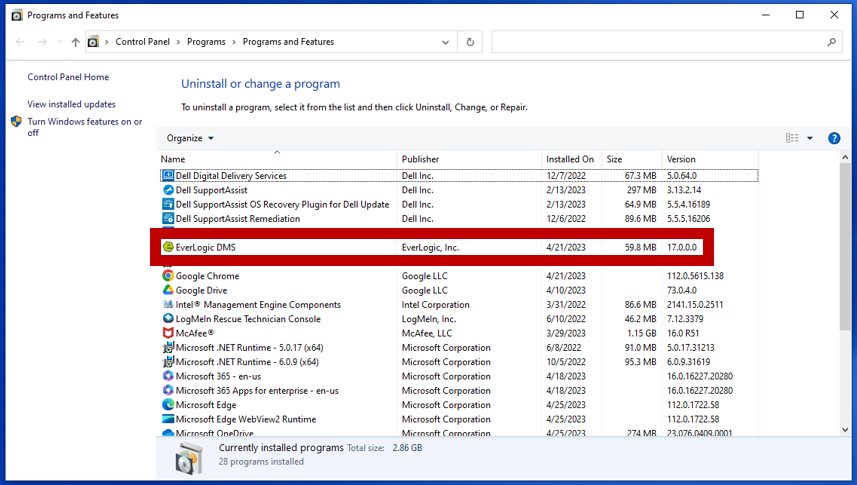Go up one level with up arrow
Image resolution: width=857 pixels, height=485 pixels.
(75, 42)
